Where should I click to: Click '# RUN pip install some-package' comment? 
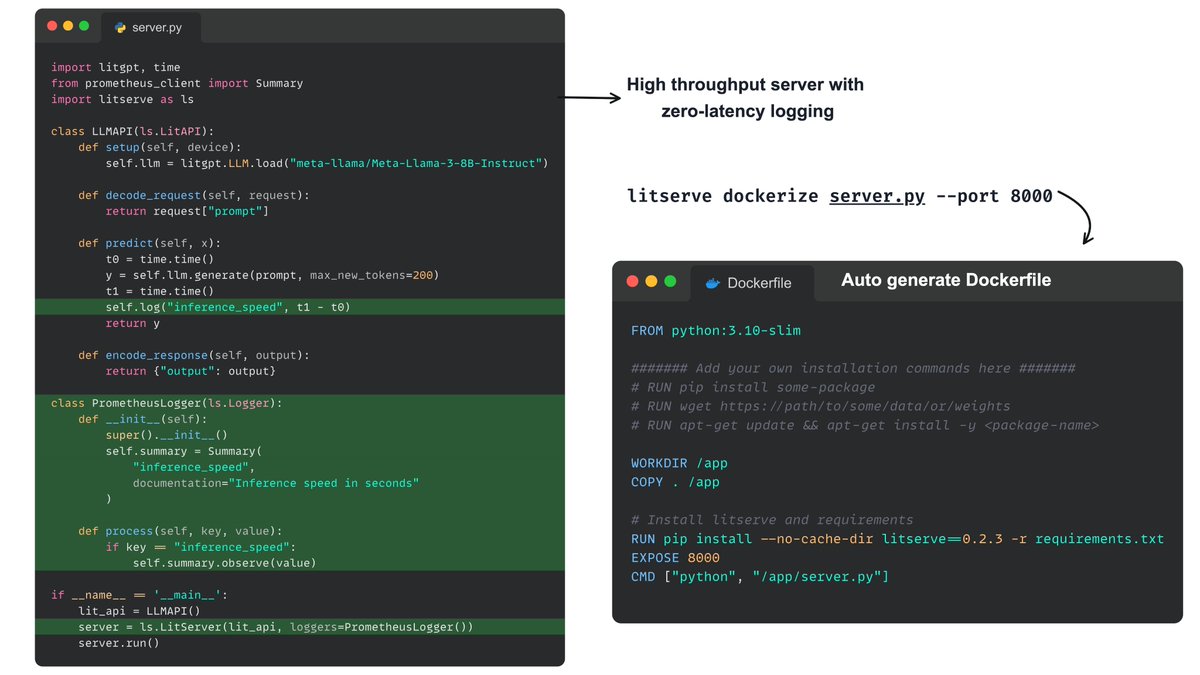point(753,387)
